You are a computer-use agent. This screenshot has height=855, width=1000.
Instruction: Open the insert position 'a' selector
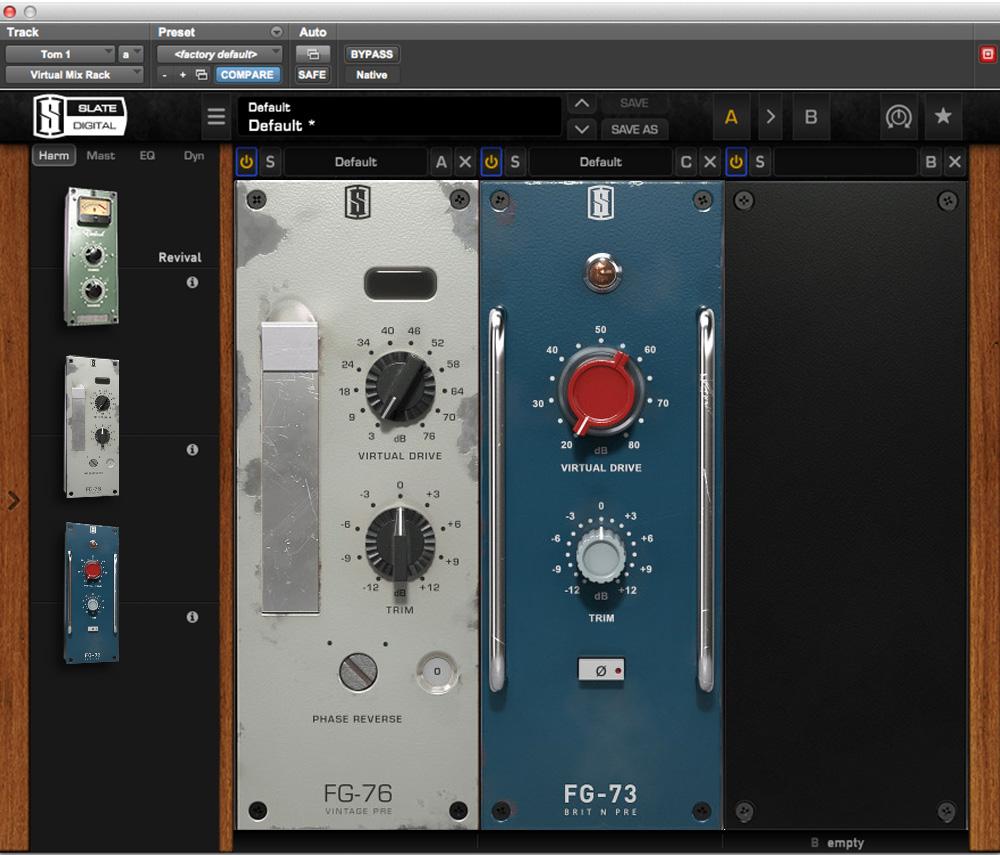click(x=129, y=54)
